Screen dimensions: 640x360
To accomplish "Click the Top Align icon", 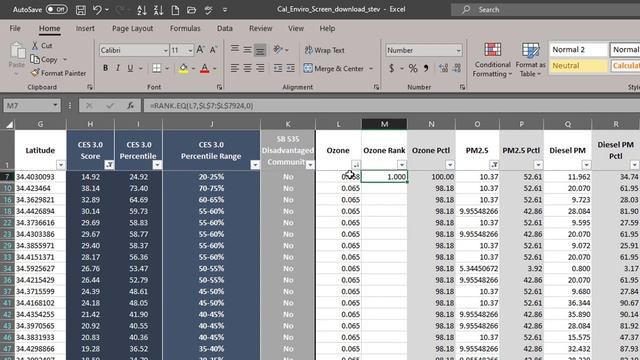I will click(235, 50).
